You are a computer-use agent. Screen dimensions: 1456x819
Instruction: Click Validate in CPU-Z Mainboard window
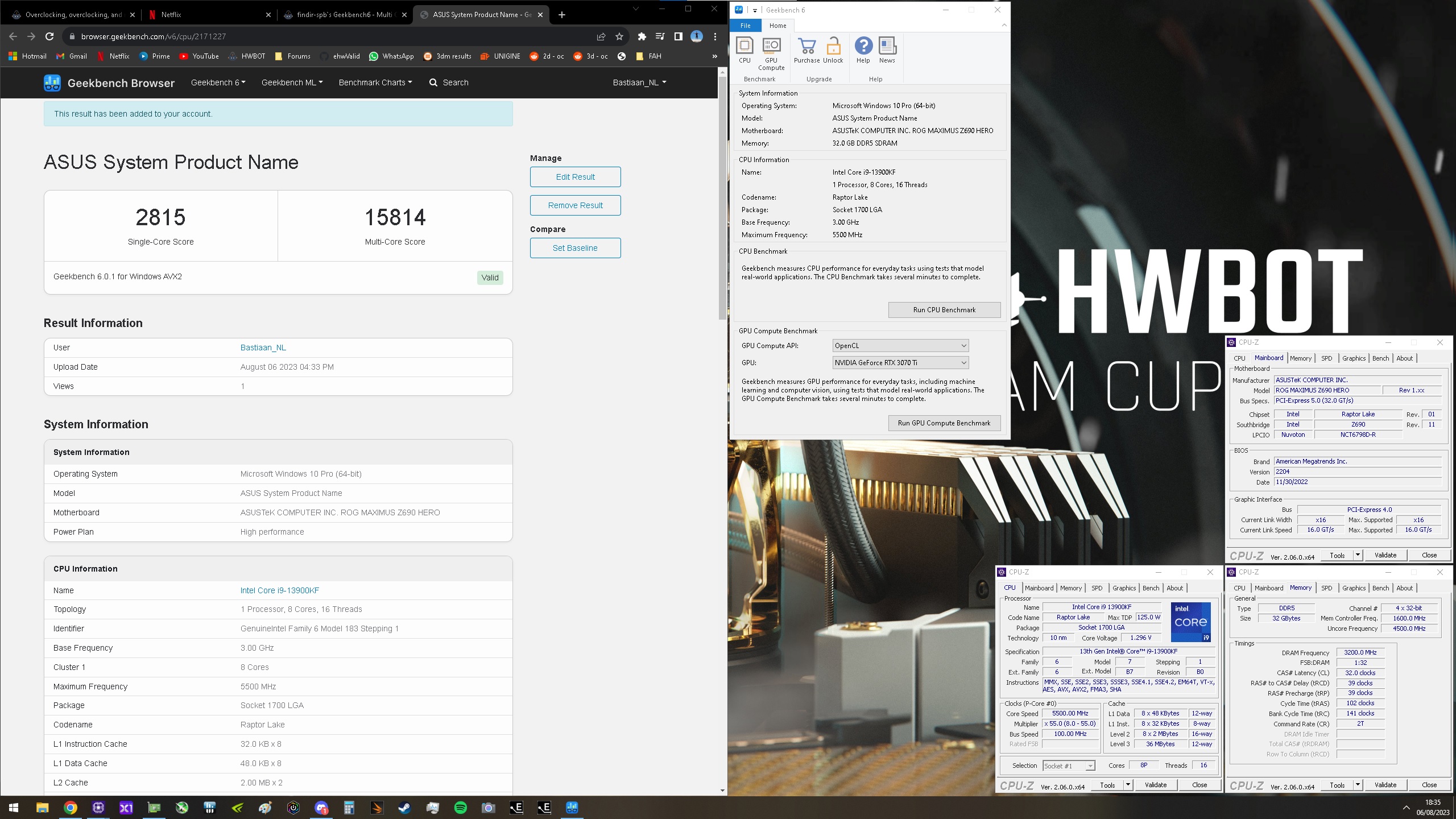1385,555
